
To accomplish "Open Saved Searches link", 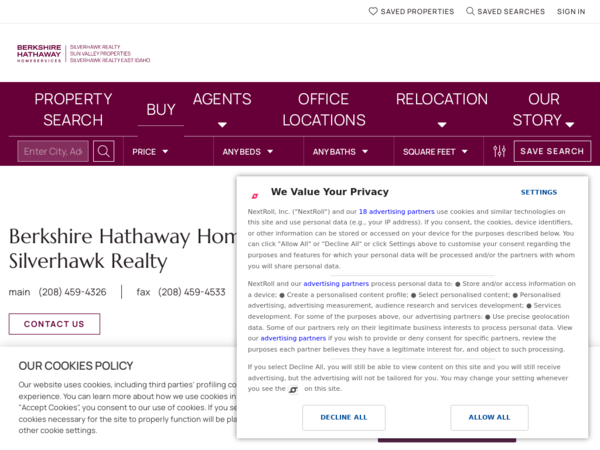I will (x=505, y=11).
